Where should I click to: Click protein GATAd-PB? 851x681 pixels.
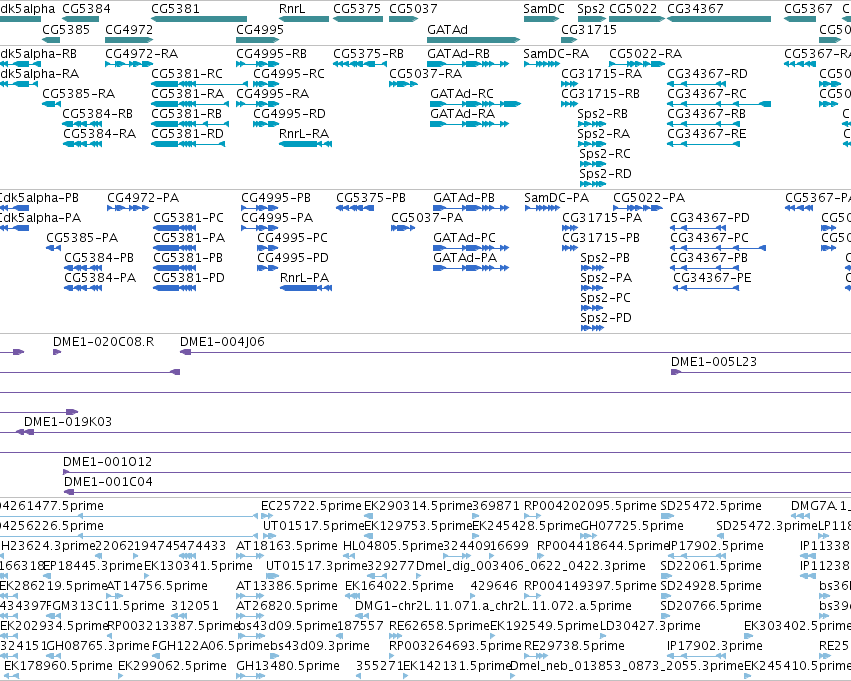[471, 208]
